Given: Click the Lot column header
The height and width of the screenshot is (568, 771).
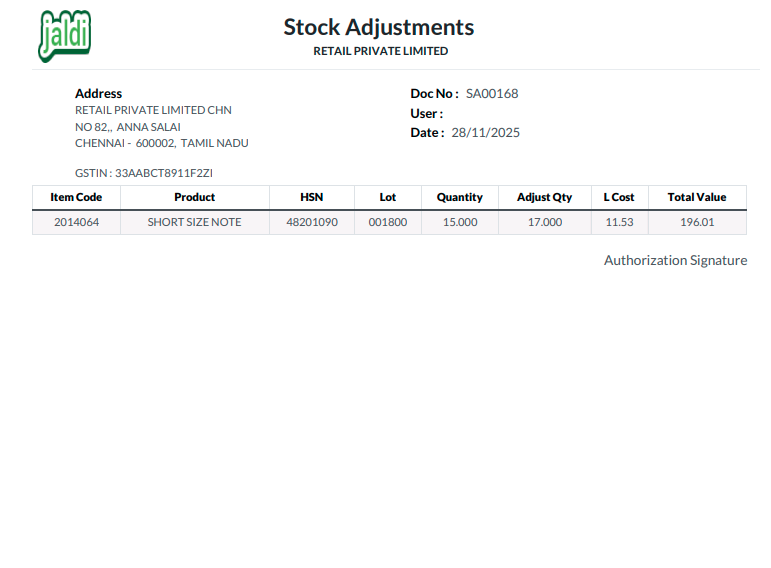Looking at the screenshot, I should coord(387,197).
